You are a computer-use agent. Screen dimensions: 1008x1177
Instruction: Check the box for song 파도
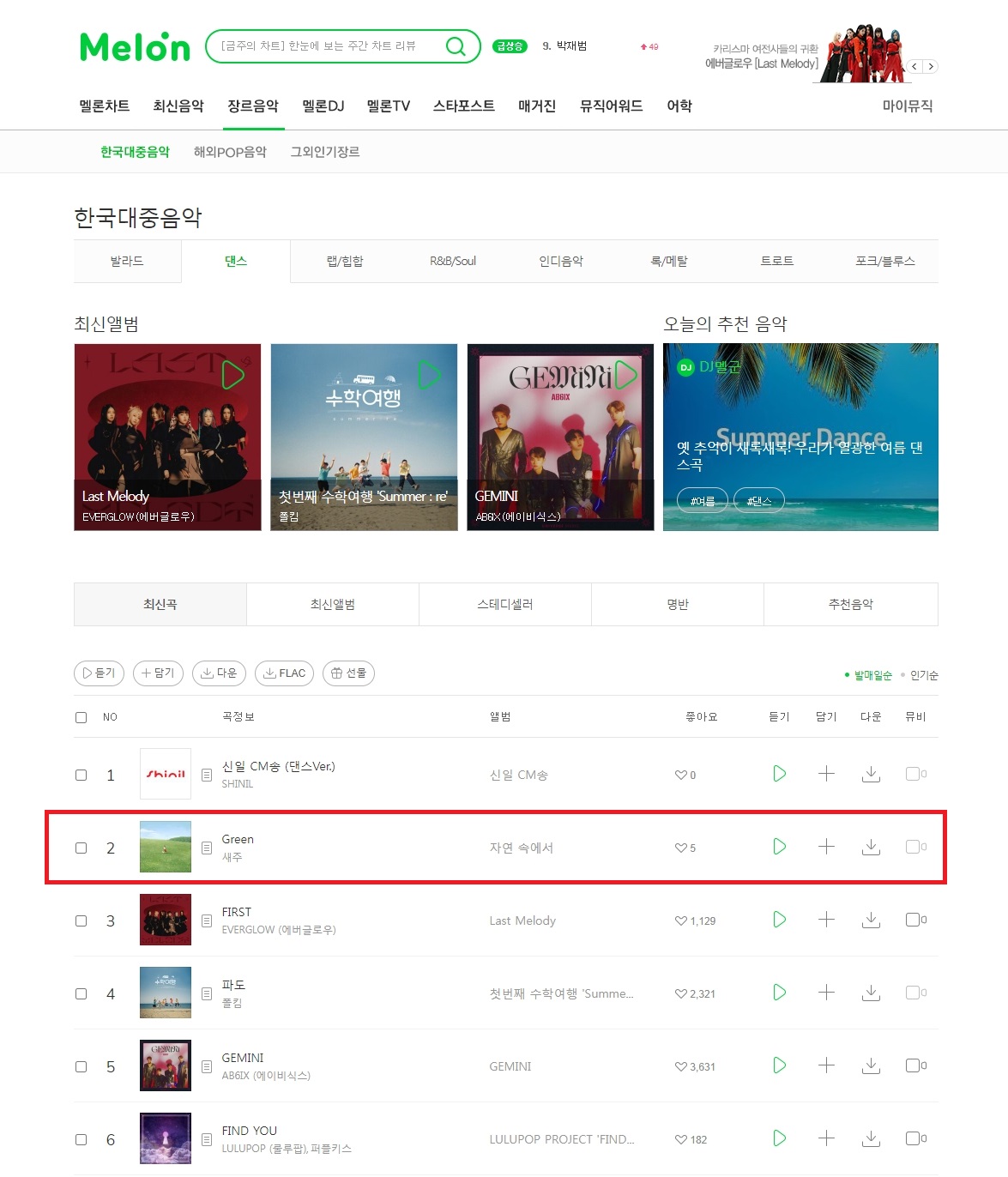81,993
